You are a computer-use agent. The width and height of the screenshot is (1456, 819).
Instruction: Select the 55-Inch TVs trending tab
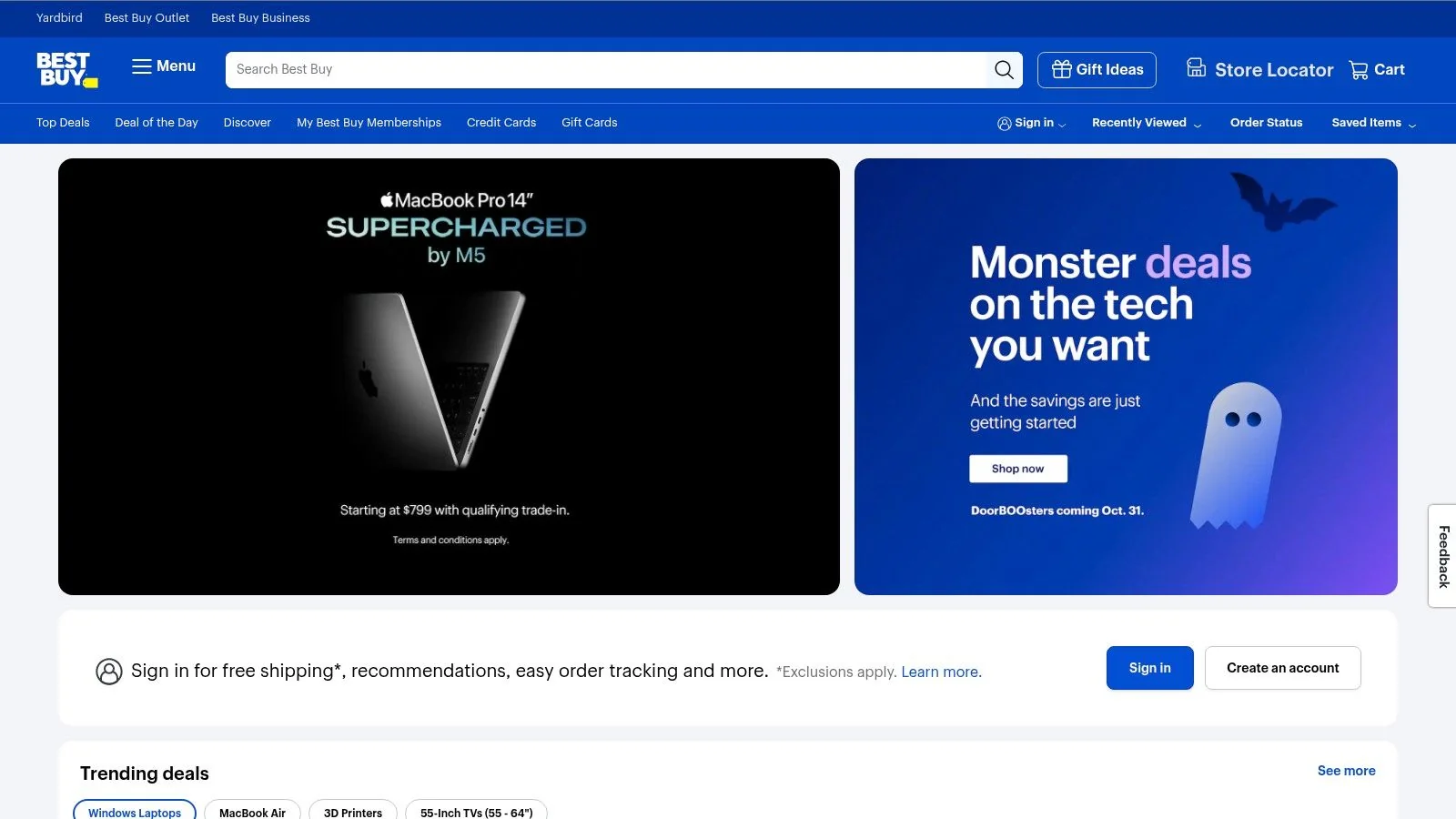[476, 810]
